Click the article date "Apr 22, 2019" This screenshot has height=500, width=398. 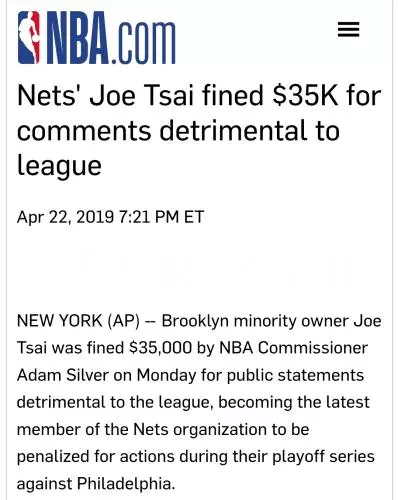tap(66, 217)
